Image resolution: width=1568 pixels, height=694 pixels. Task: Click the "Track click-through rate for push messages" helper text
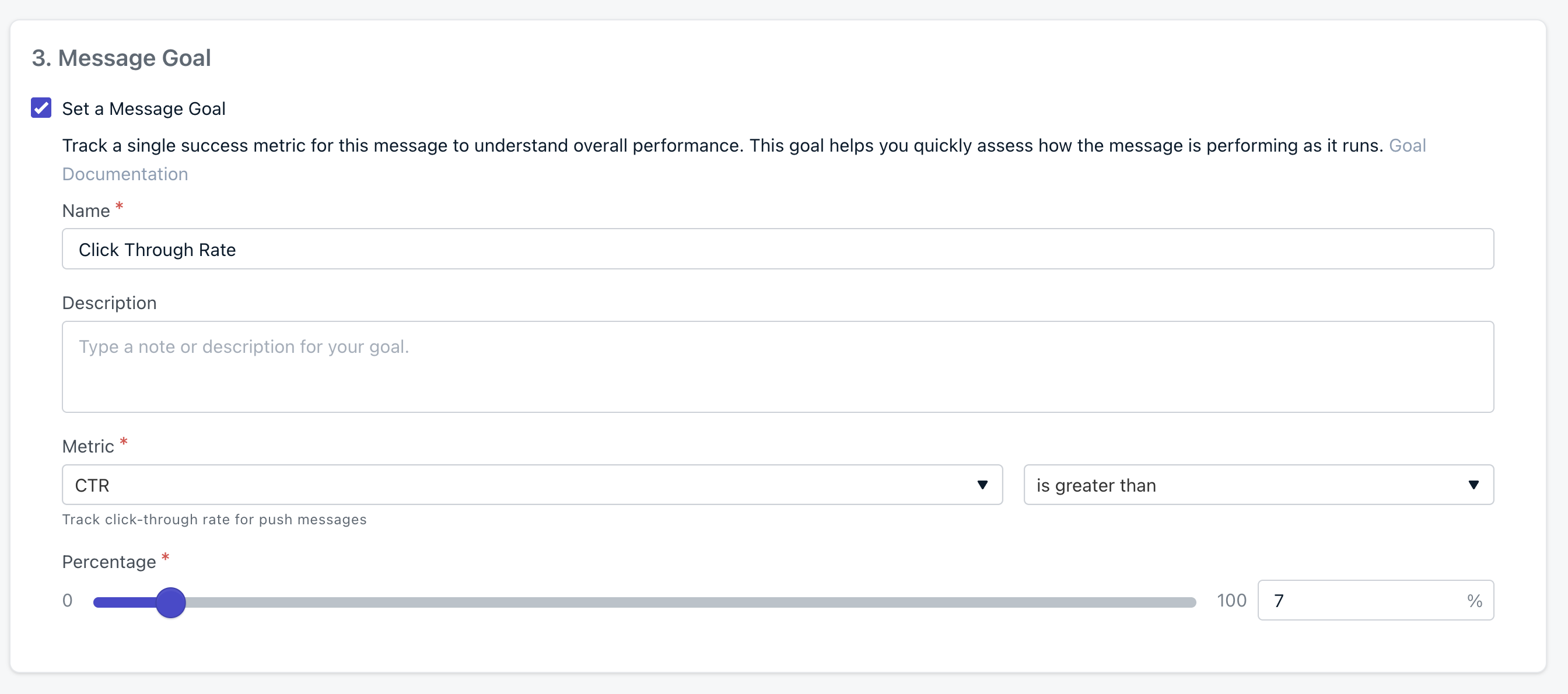[214, 519]
